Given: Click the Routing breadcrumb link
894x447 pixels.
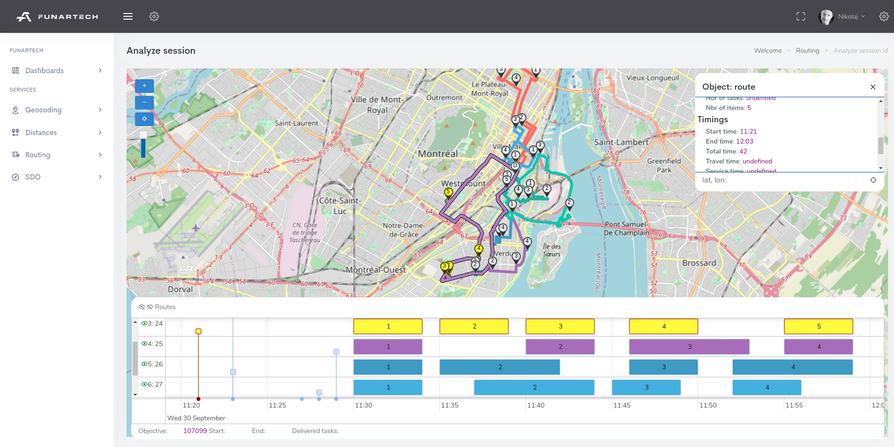Looking at the screenshot, I should tap(807, 51).
